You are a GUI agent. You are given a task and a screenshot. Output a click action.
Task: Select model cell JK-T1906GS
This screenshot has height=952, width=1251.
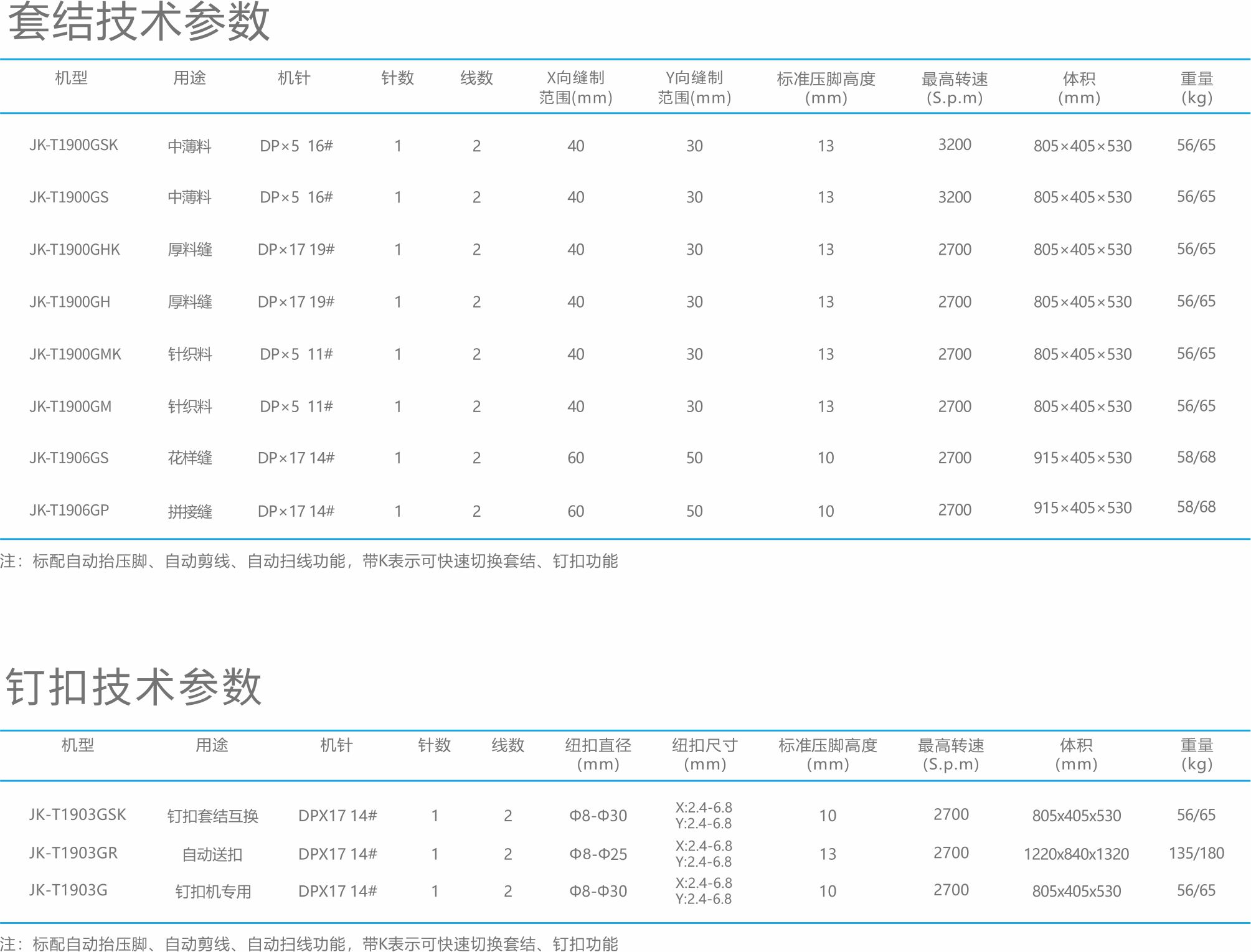coord(68,458)
